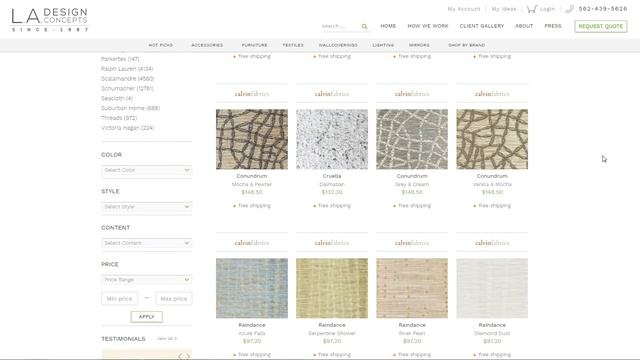This screenshot has width=640, height=360.
Task: Open the Price Range dropdown
Action: pos(146,280)
